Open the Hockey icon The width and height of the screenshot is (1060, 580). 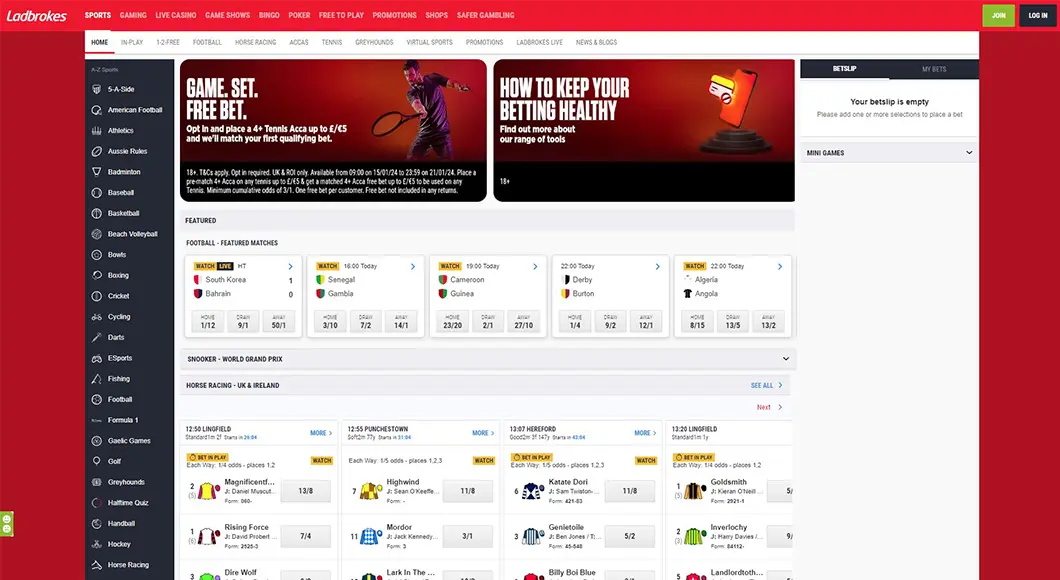point(97,544)
